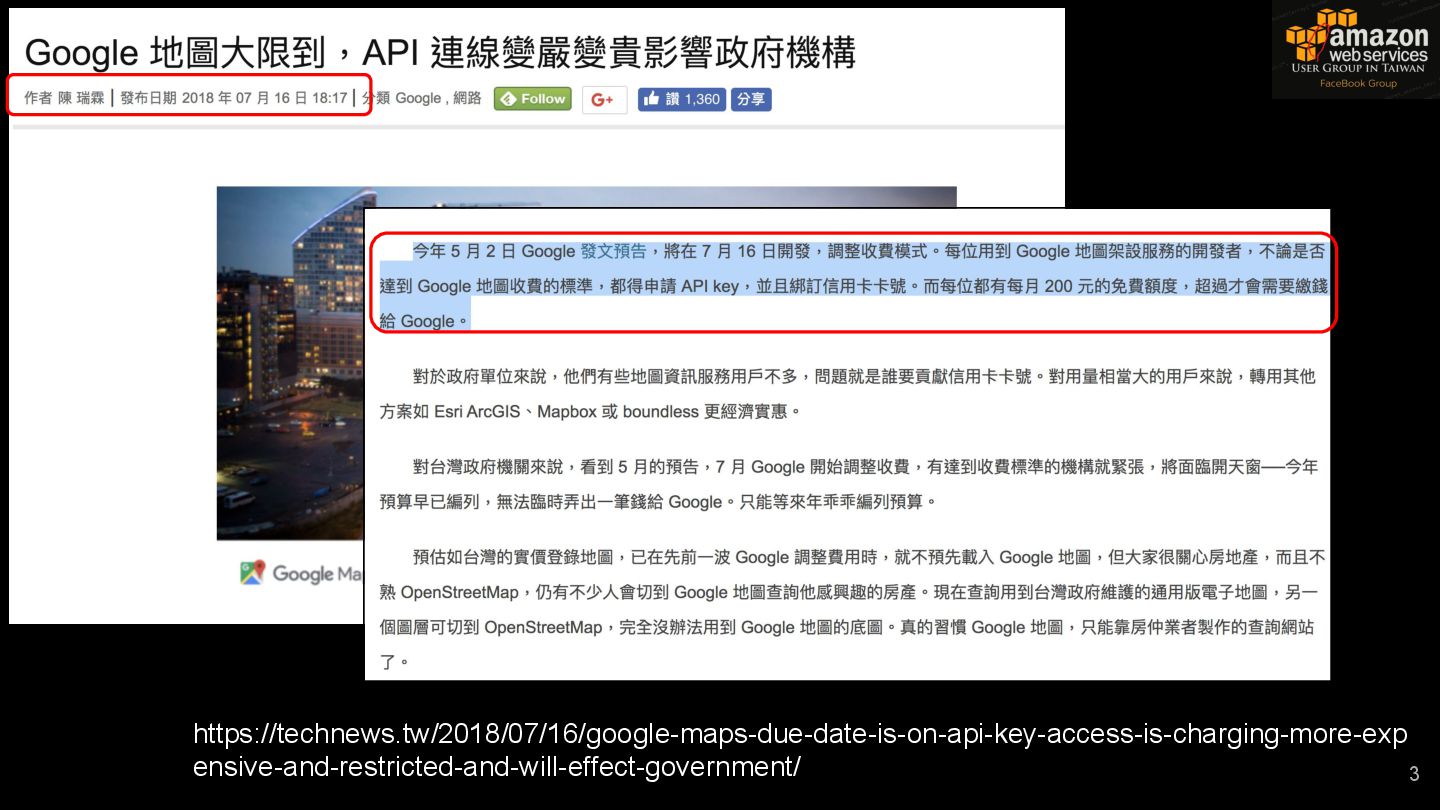Open the 發文預告 link in the highlighted paragraph
This screenshot has height=810, width=1440.
613,252
